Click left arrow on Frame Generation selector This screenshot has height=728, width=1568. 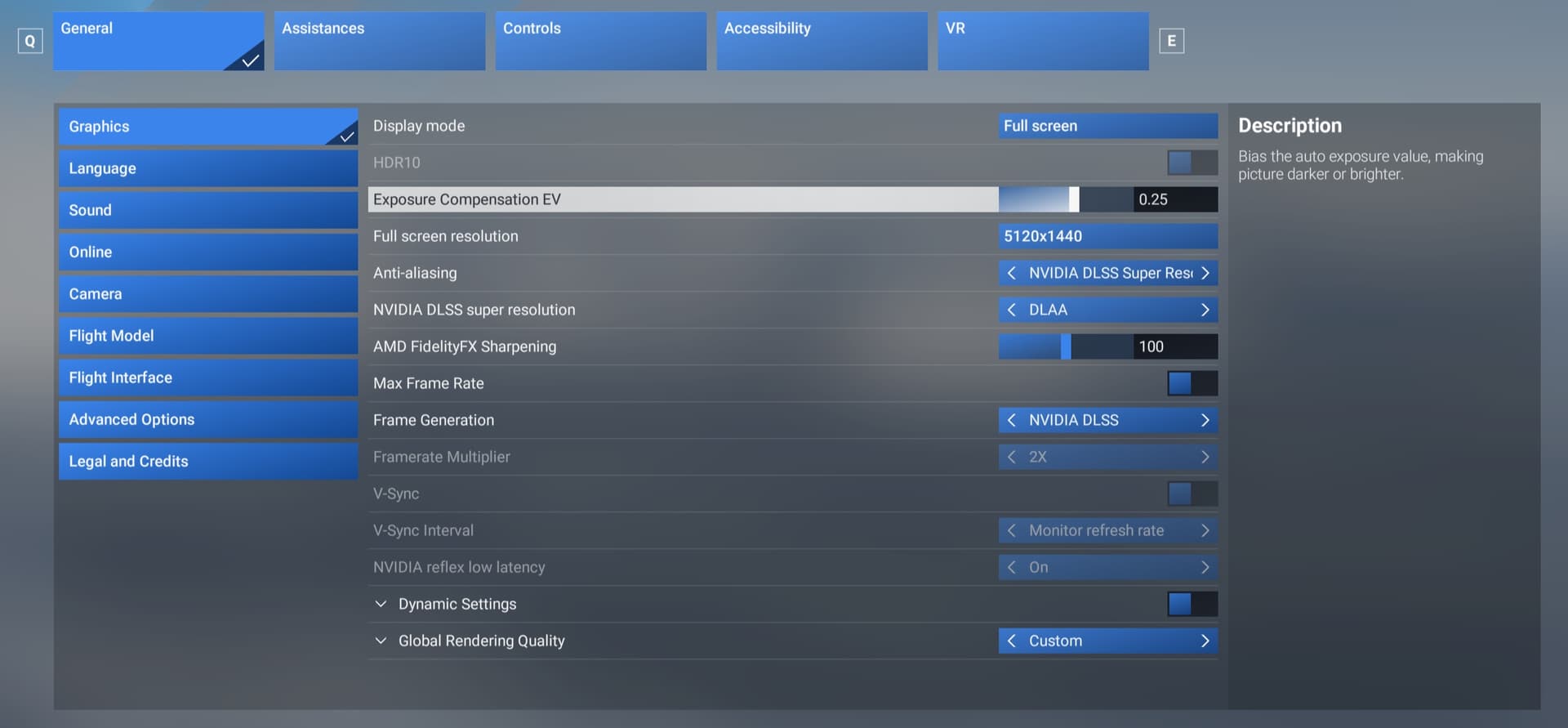point(1012,420)
